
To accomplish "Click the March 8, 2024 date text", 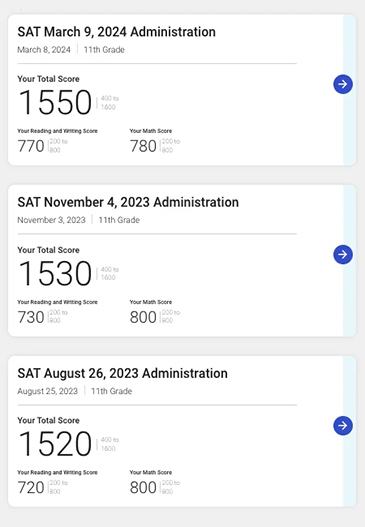I will coord(44,50).
